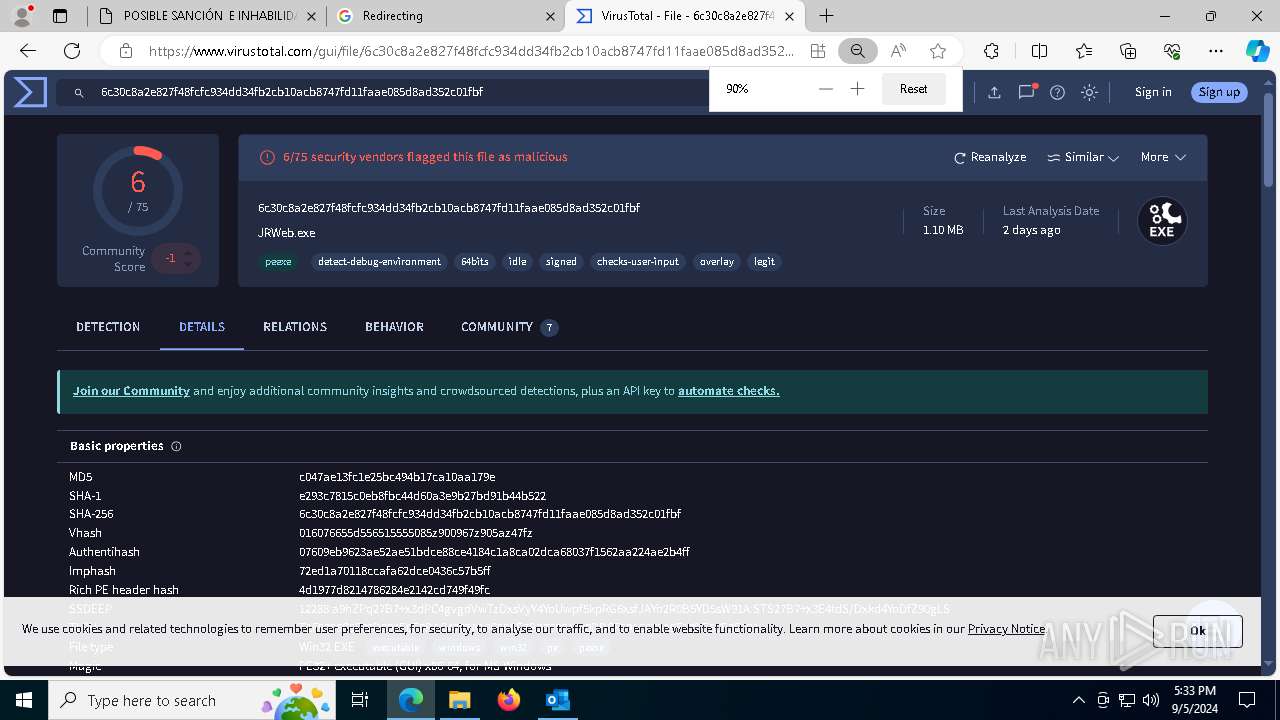Viewport: 1280px width, 720px height.
Task: Switch to the POSIBLE SANCIÓN browser tab
Action: click(206, 16)
